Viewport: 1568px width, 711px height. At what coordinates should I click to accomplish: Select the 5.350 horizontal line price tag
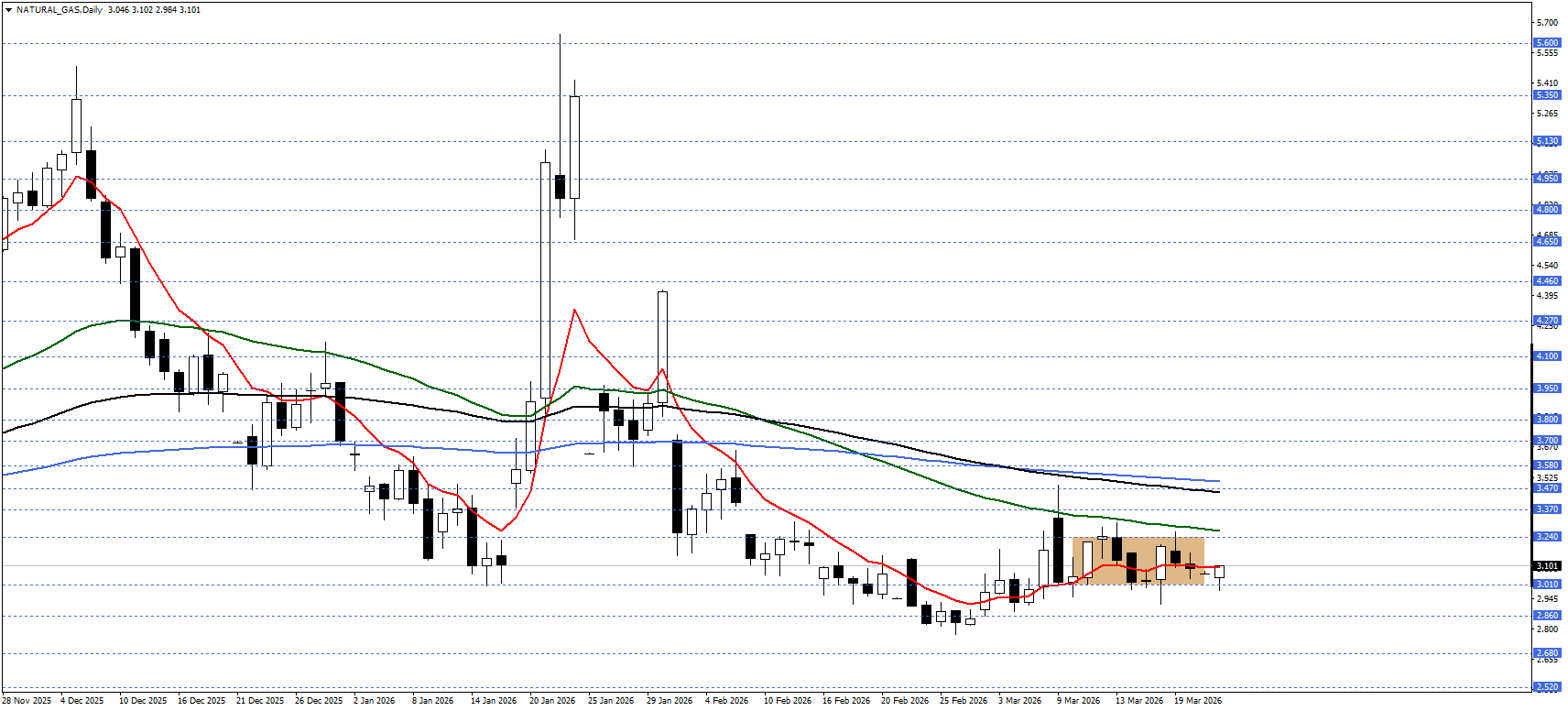pyautogui.click(x=1546, y=95)
